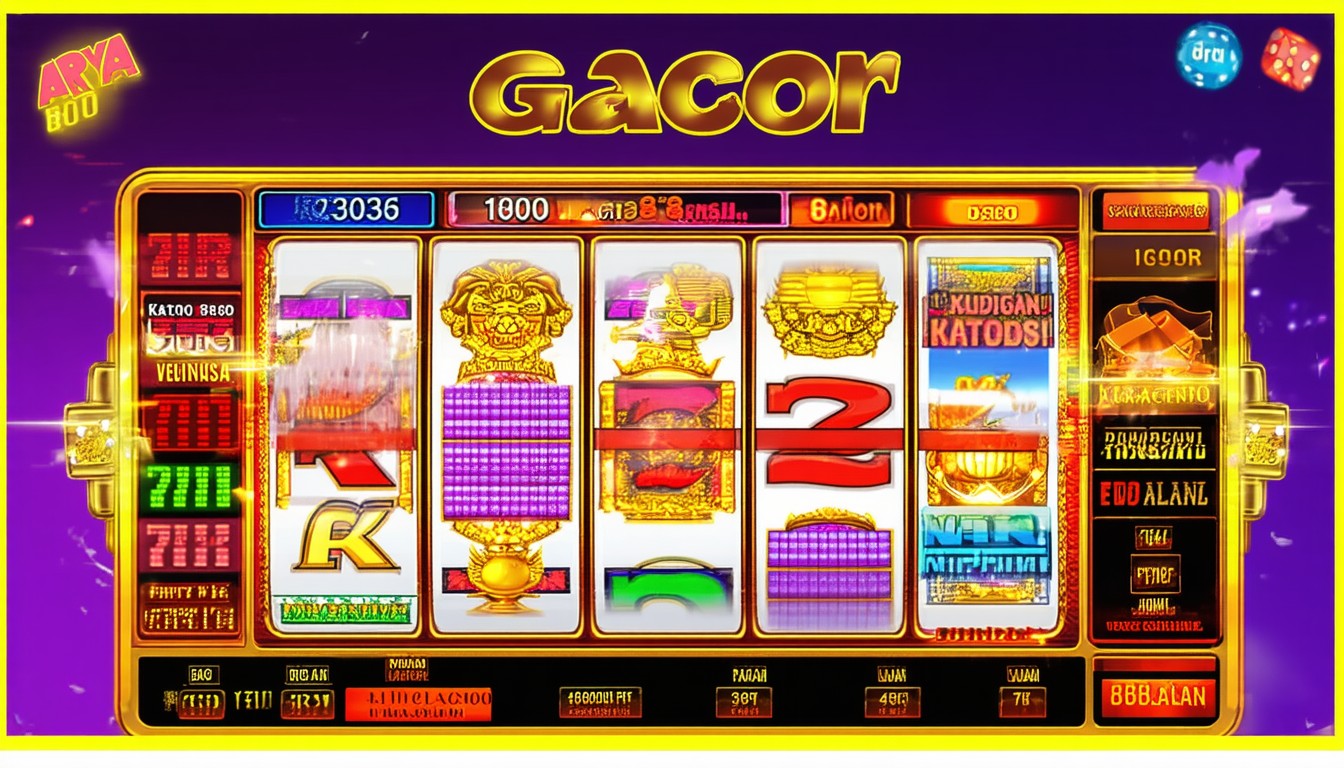This screenshot has width=1344, height=768.
Task: Click the green 711 indicator in left panel
Action: click(190, 488)
